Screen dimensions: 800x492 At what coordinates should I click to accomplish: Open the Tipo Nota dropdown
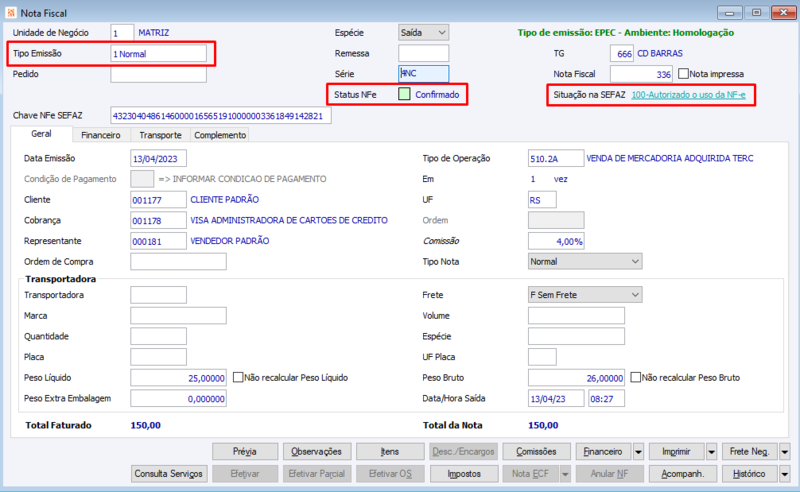coord(585,261)
